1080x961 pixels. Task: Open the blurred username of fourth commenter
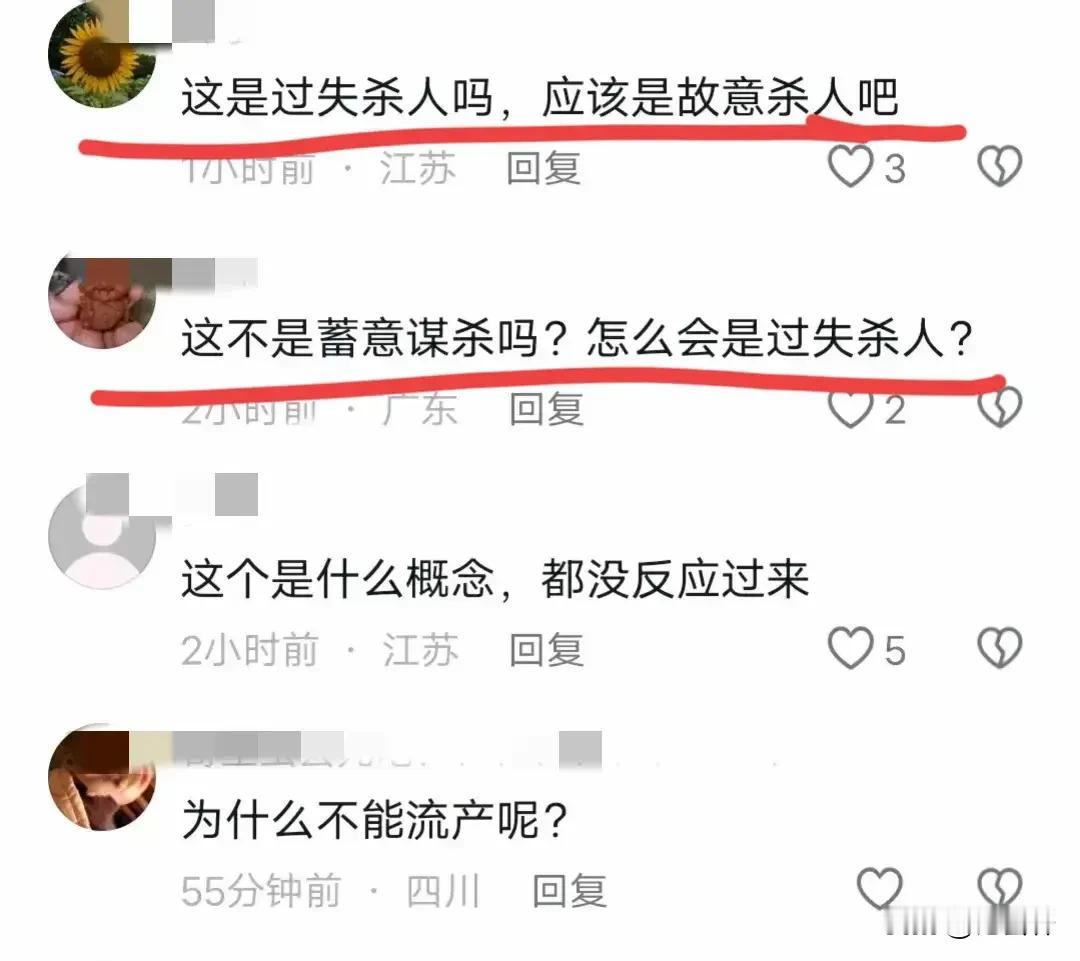[387, 750]
